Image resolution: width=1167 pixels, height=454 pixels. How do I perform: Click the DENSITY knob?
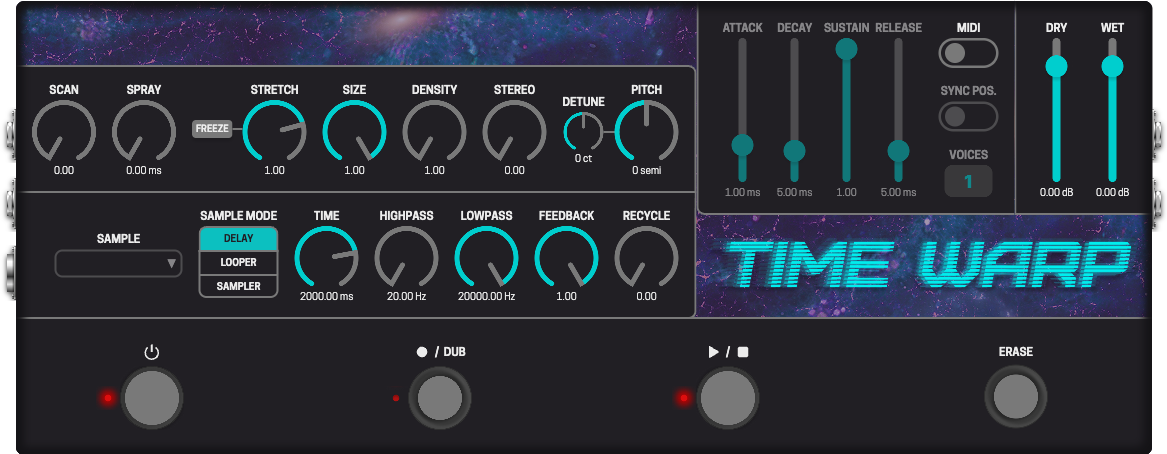tap(434, 131)
